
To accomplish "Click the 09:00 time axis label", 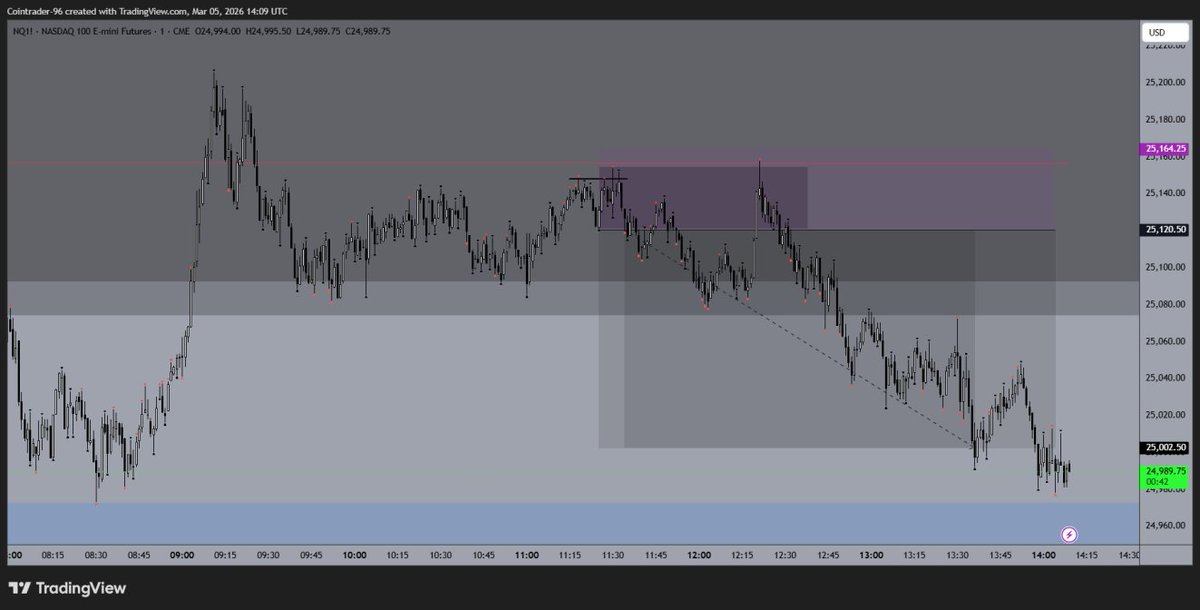I will pyautogui.click(x=183, y=555).
